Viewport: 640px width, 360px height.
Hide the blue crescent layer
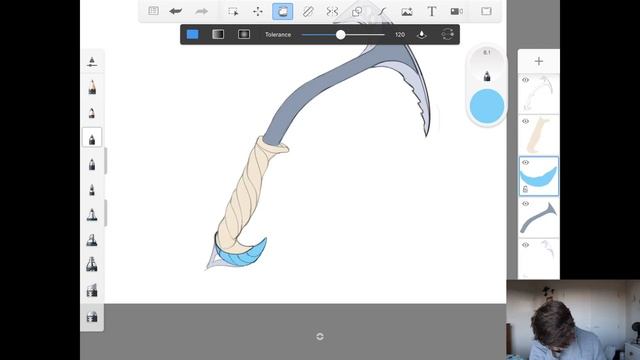pyautogui.click(x=525, y=162)
